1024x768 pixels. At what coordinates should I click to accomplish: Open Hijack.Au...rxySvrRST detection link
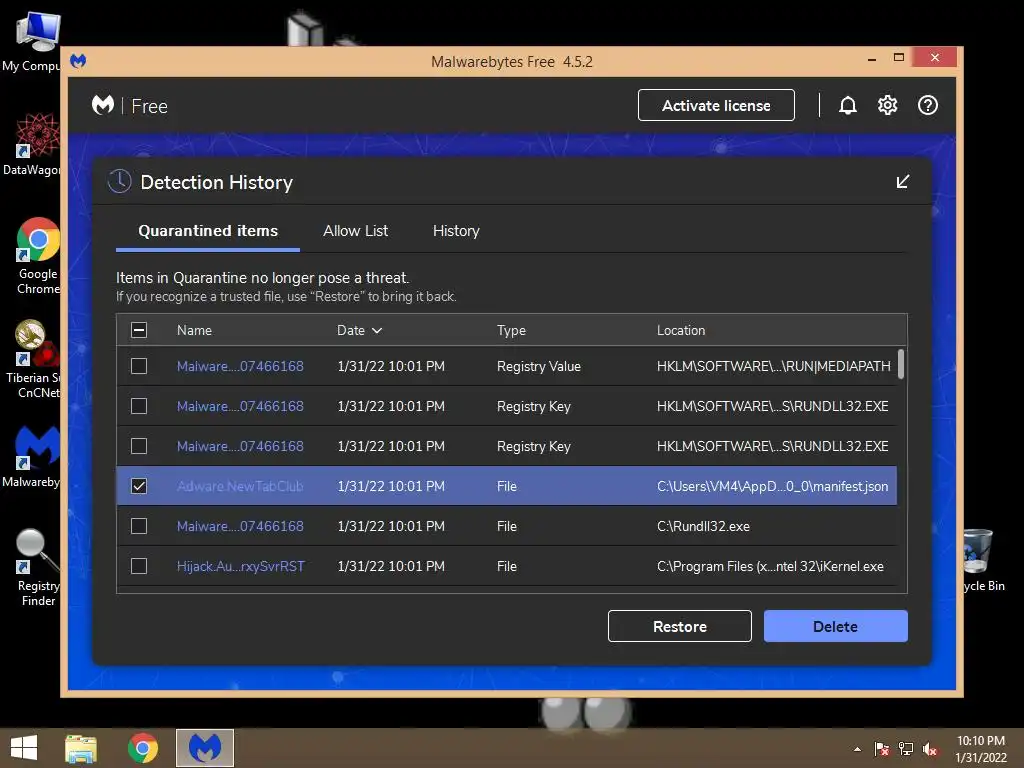click(x=240, y=566)
